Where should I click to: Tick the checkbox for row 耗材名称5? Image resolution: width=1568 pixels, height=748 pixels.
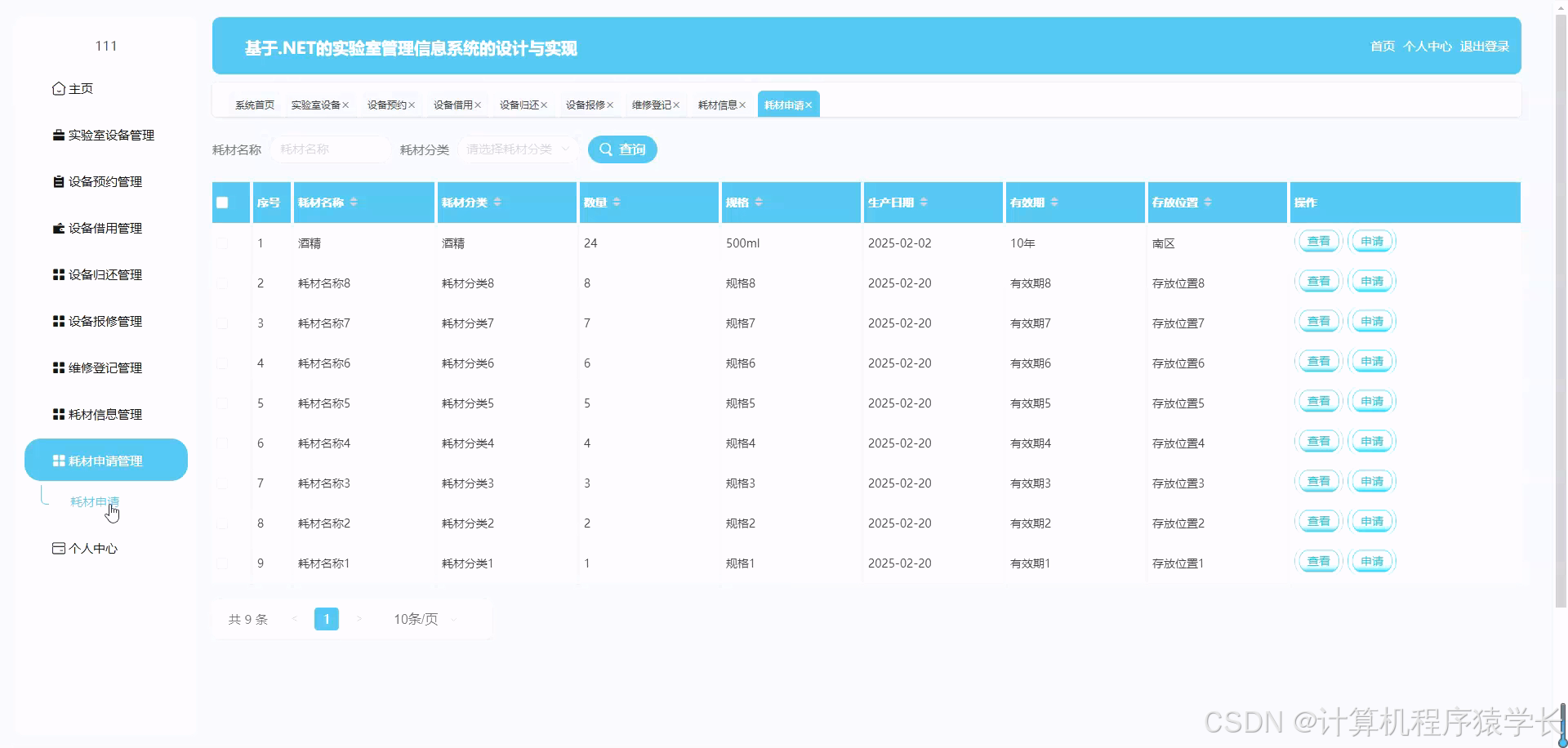pos(222,403)
